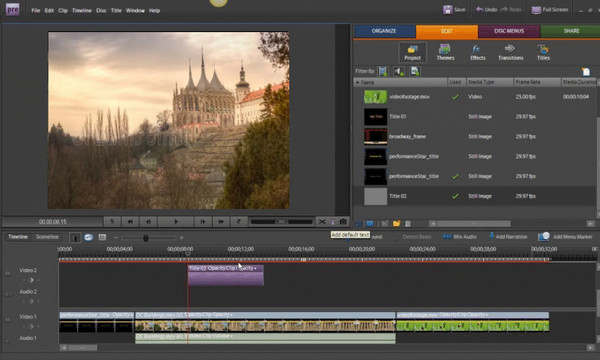The height and width of the screenshot is (360, 600).
Task: Open the Properties icon in timeline toolbar
Action: 102,238
